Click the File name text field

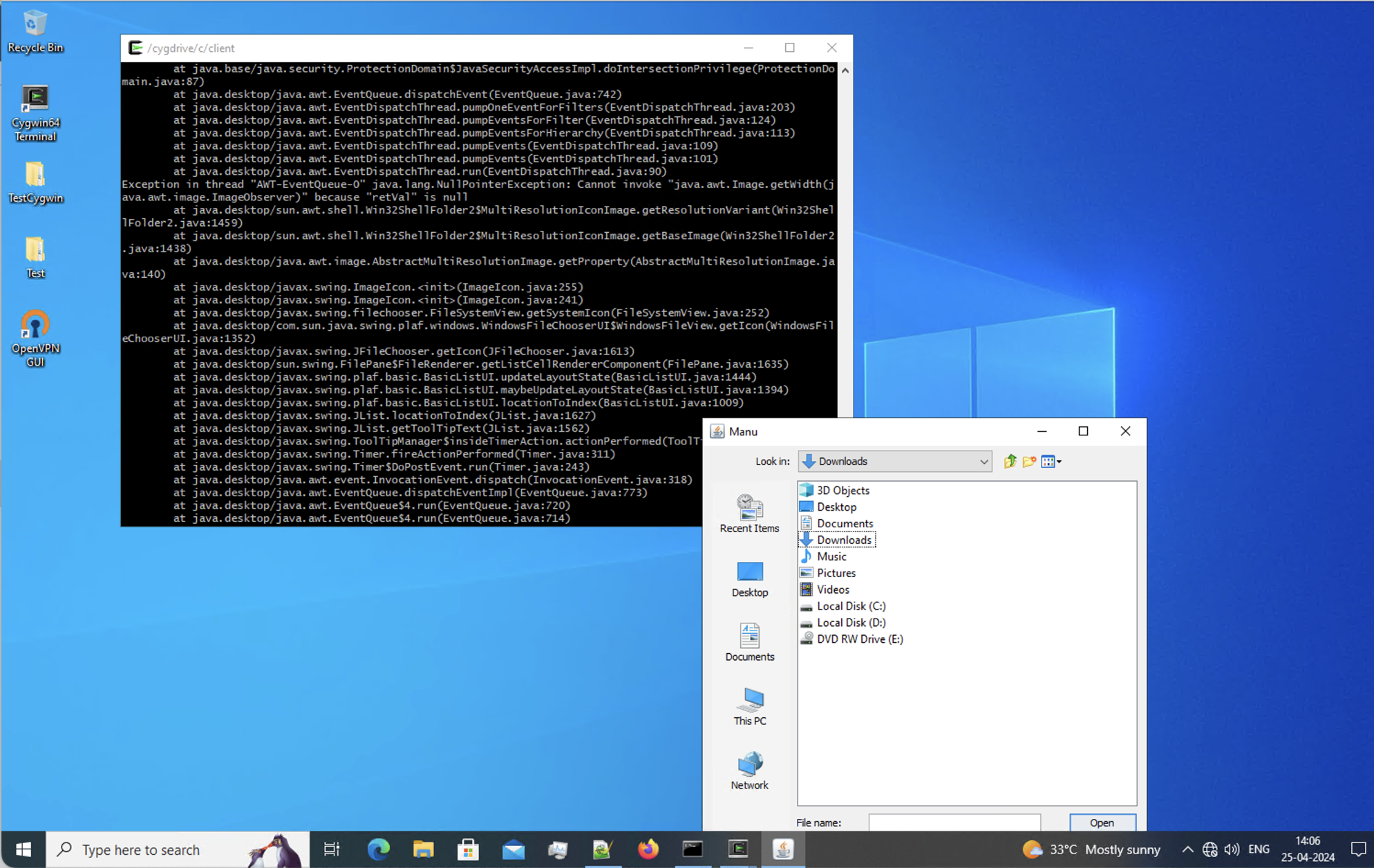pos(954,822)
